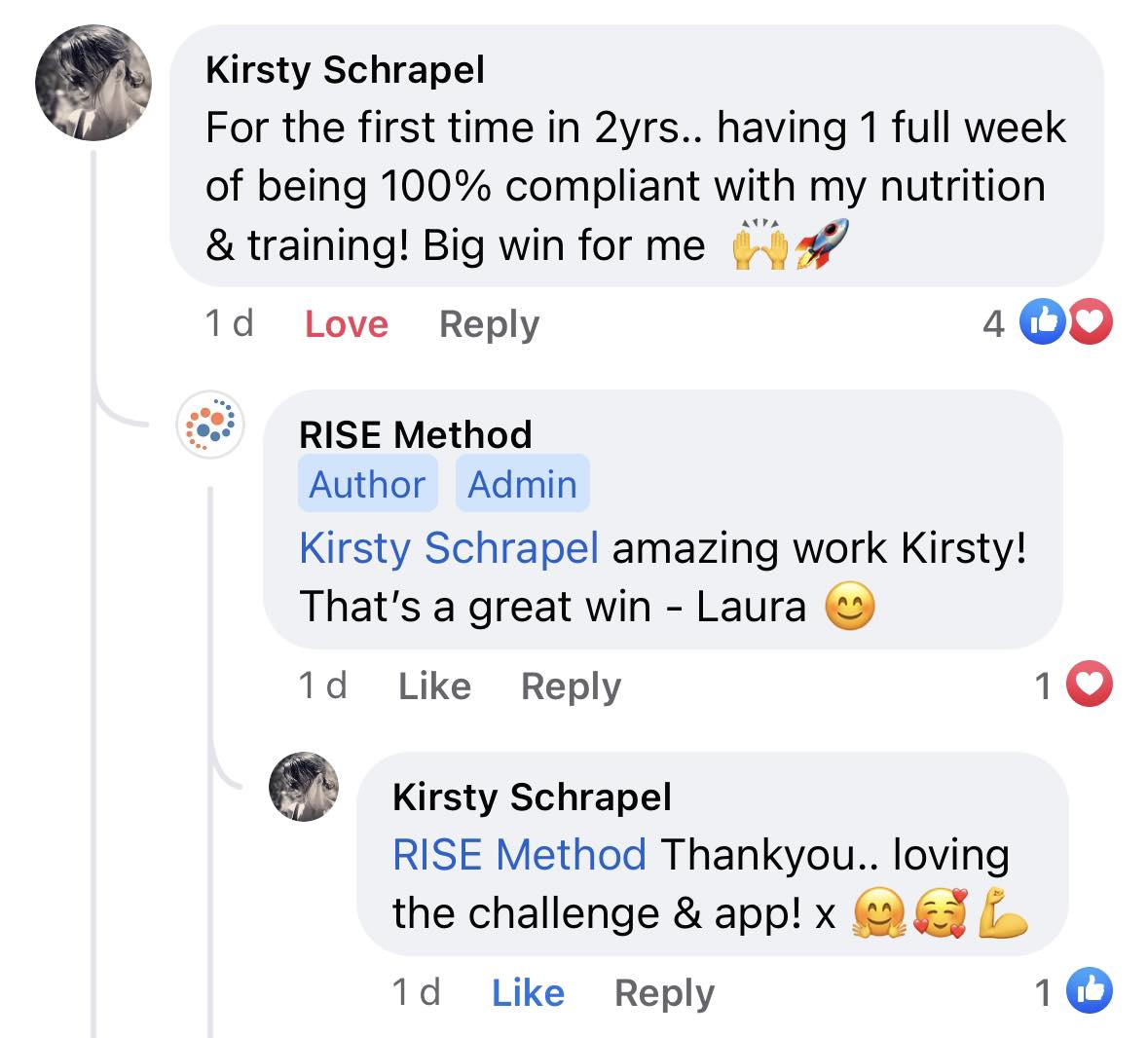The height and width of the screenshot is (1038, 1148).
Task: Click blue thumbs-up reaction icon on top comment
Action: tap(1043, 321)
